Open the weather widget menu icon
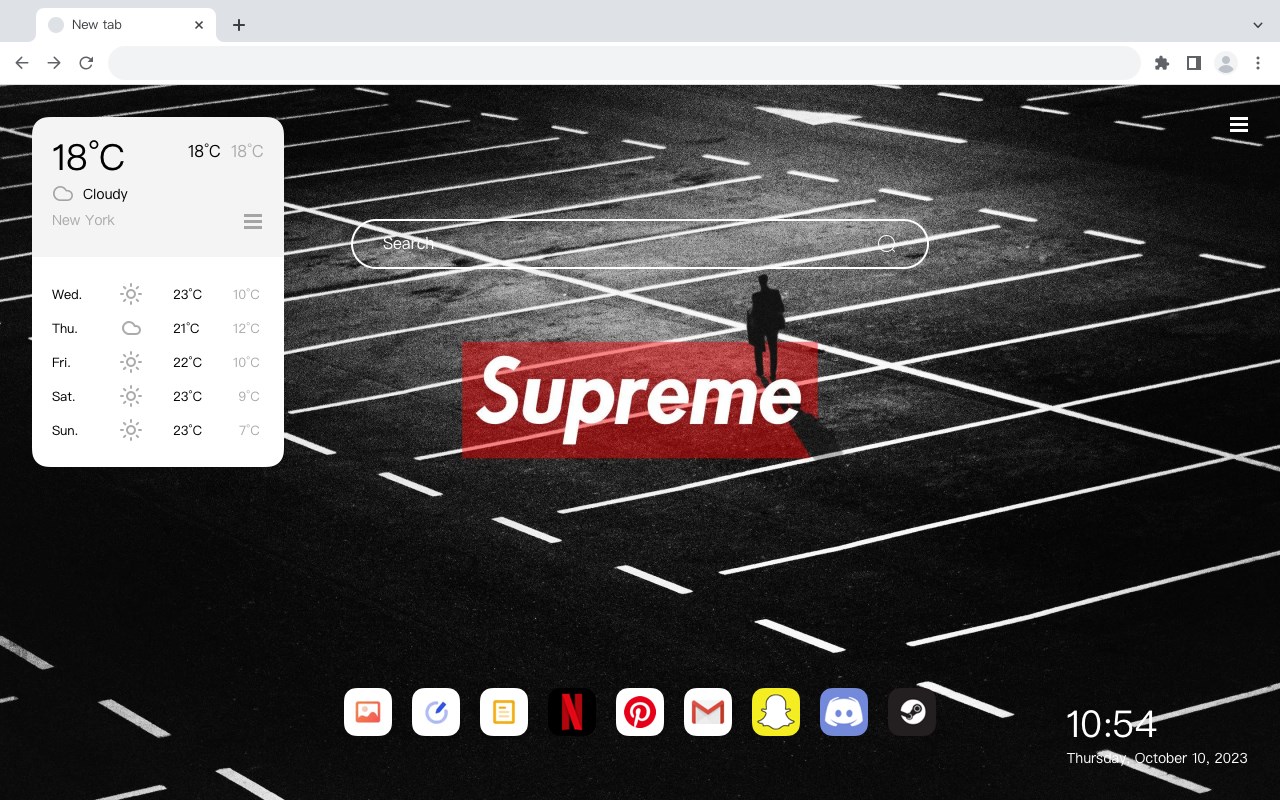Image resolution: width=1280 pixels, height=800 pixels. click(253, 221)
